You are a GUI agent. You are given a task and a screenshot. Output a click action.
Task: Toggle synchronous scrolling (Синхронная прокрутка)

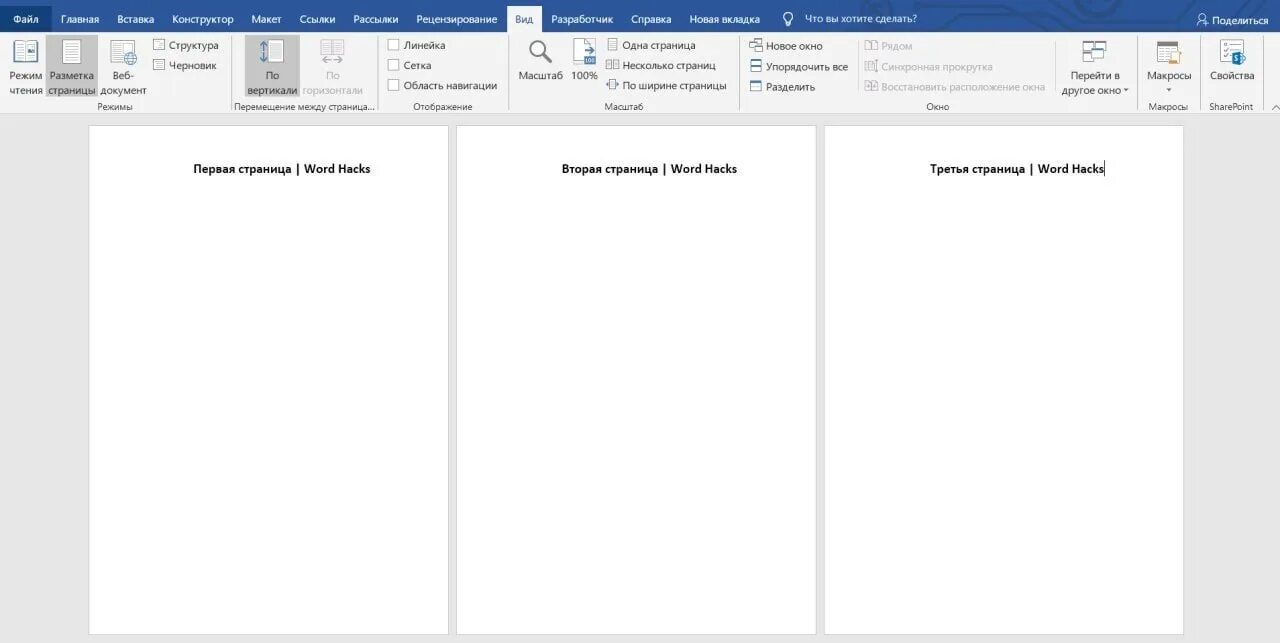pos(928,66)
